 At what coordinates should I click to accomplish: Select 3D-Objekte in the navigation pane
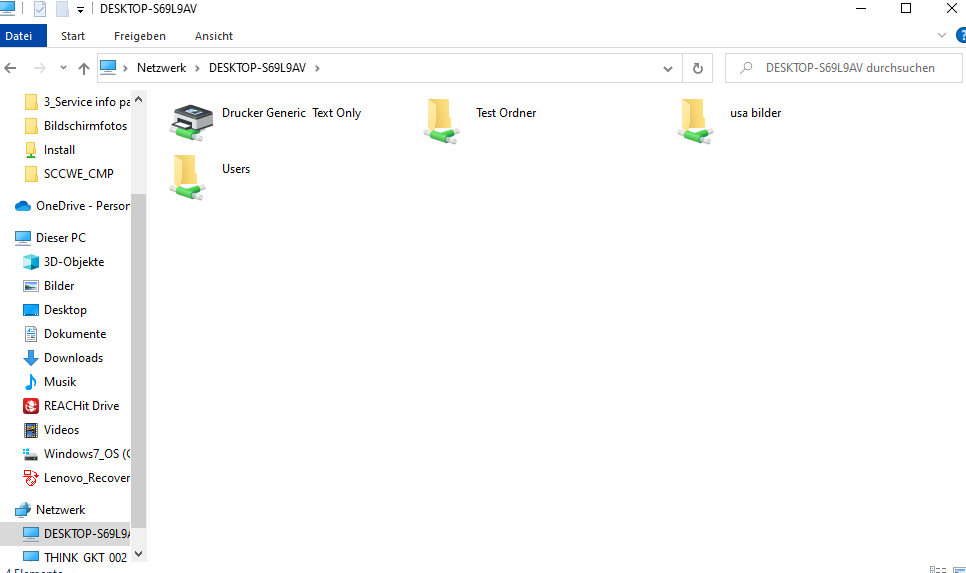73,262
